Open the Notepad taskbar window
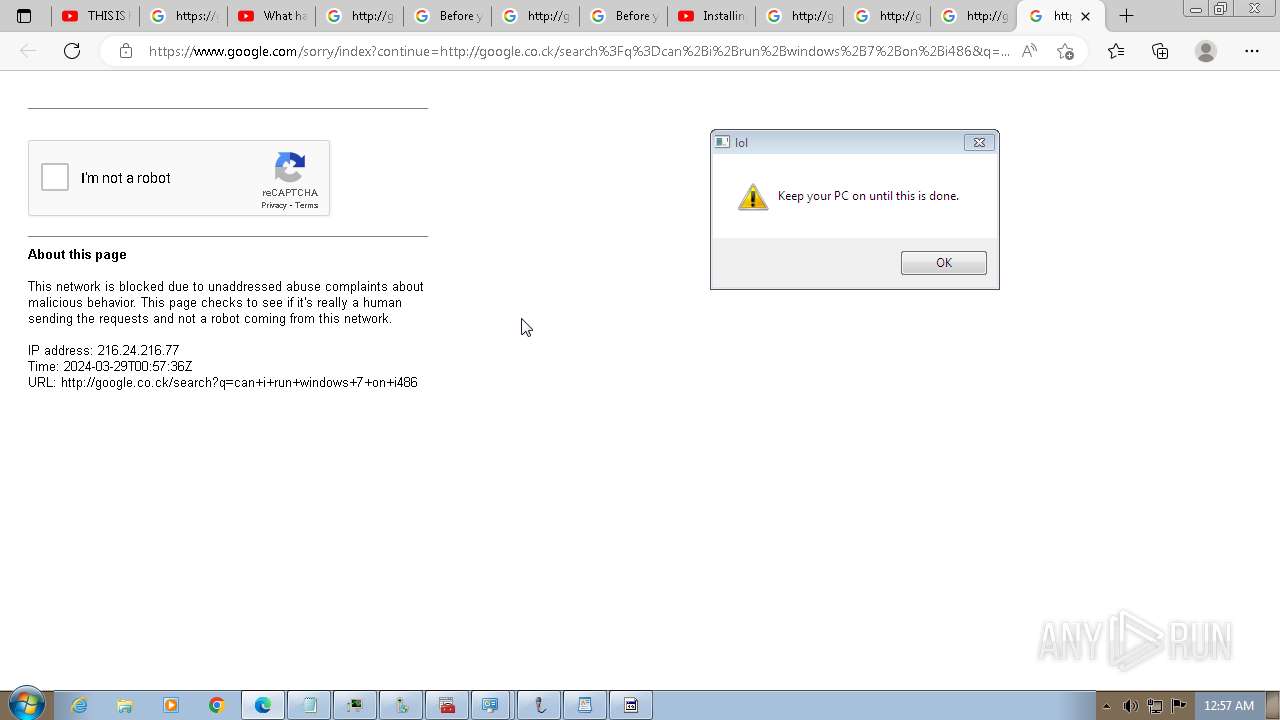The width and height of the screenshot is (1280, 720). [309, 705]
